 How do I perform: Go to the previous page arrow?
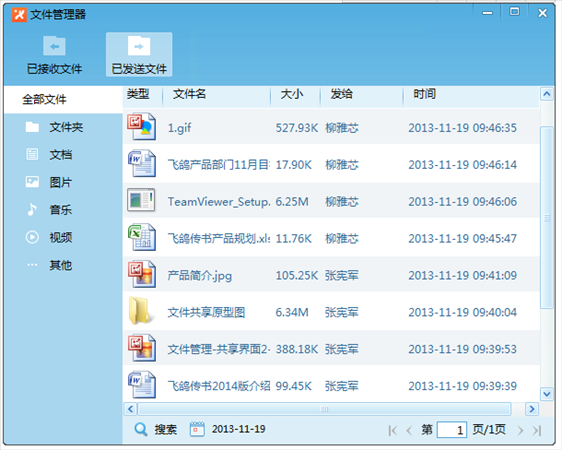[409, 430]
